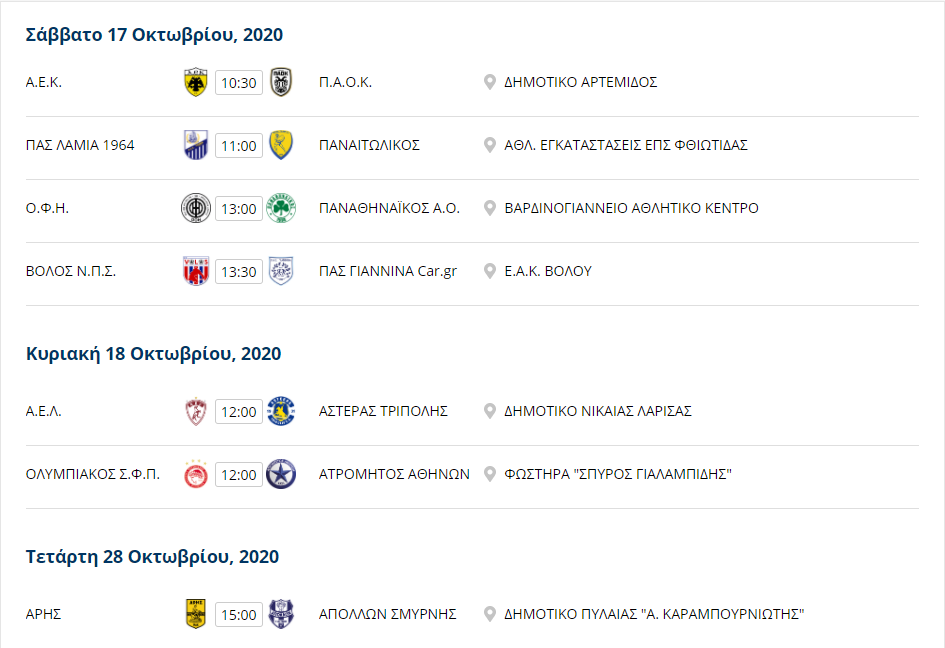945x648 pixels.
Task: Click the 13:30 match time box
Action: 239,272
